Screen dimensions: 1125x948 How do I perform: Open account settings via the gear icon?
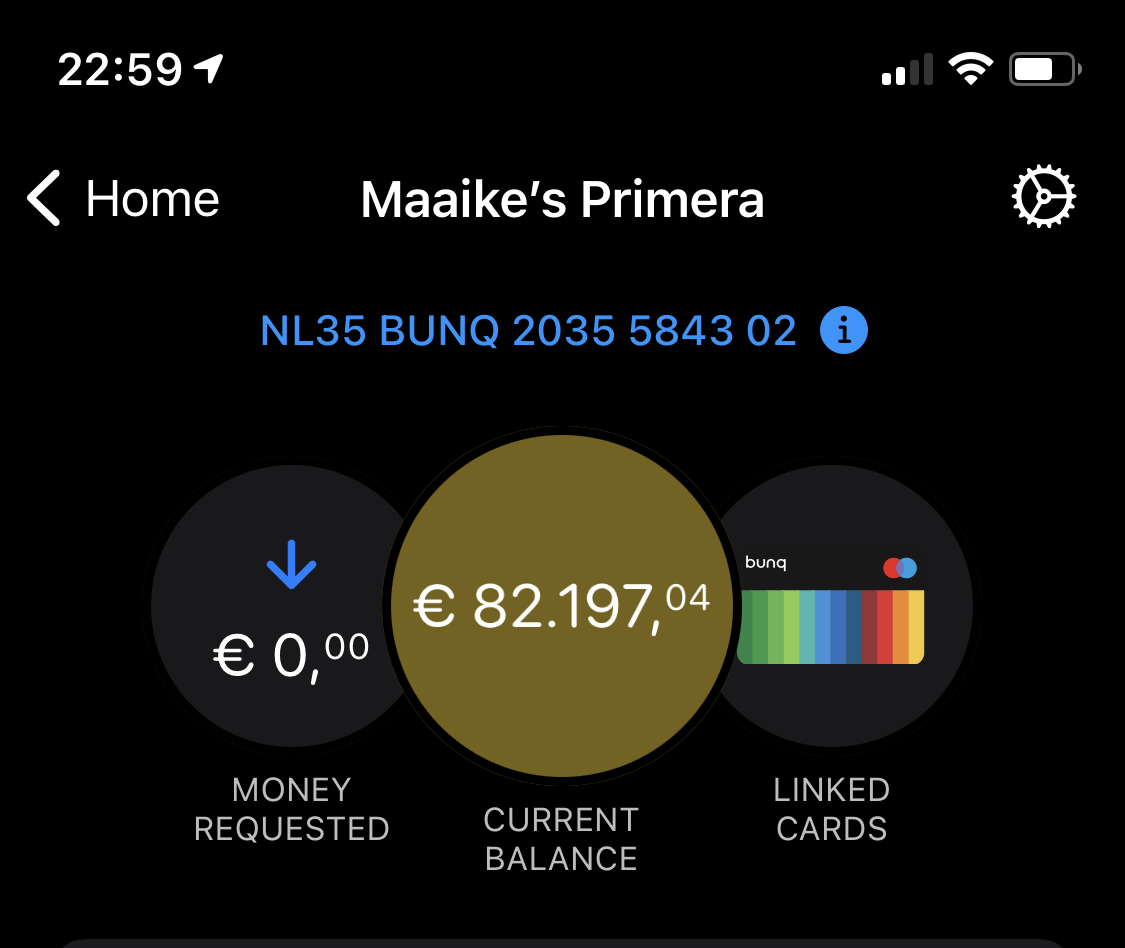coord(1043,197)
